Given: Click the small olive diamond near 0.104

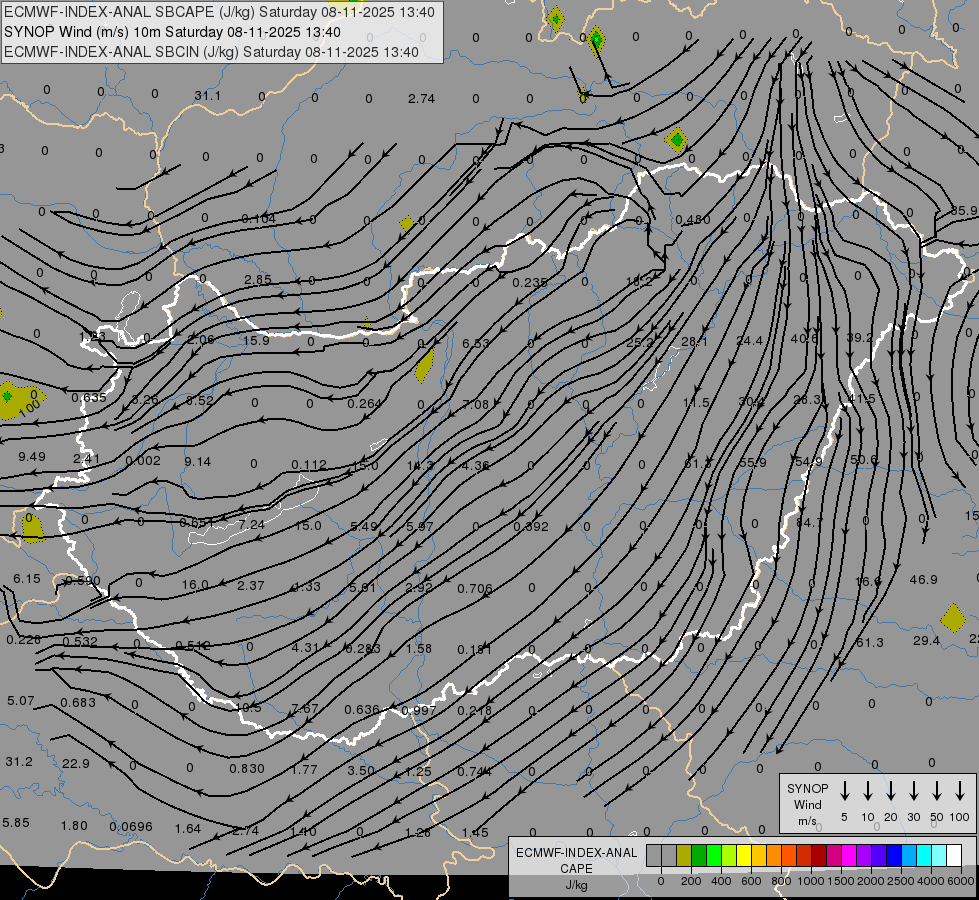Looking at the screenshot, I should [407, 223].
